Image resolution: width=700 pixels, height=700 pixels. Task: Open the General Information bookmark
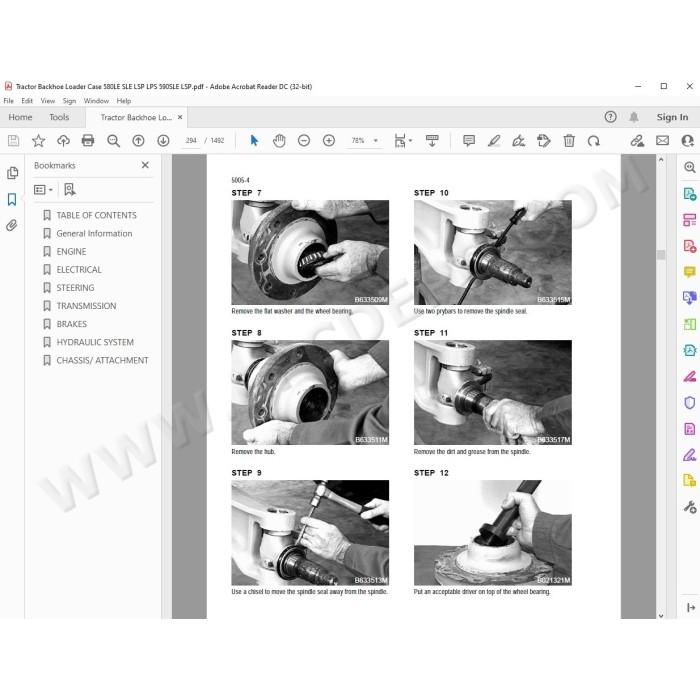(94, 233)
